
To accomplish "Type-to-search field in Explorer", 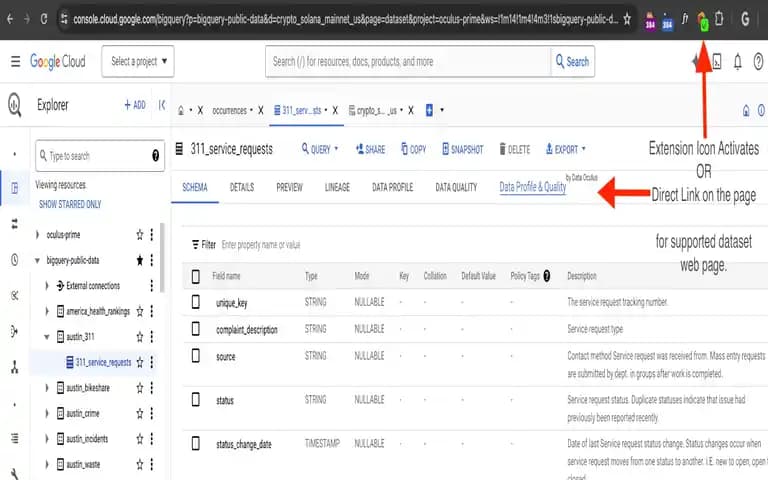I will 100,156.
